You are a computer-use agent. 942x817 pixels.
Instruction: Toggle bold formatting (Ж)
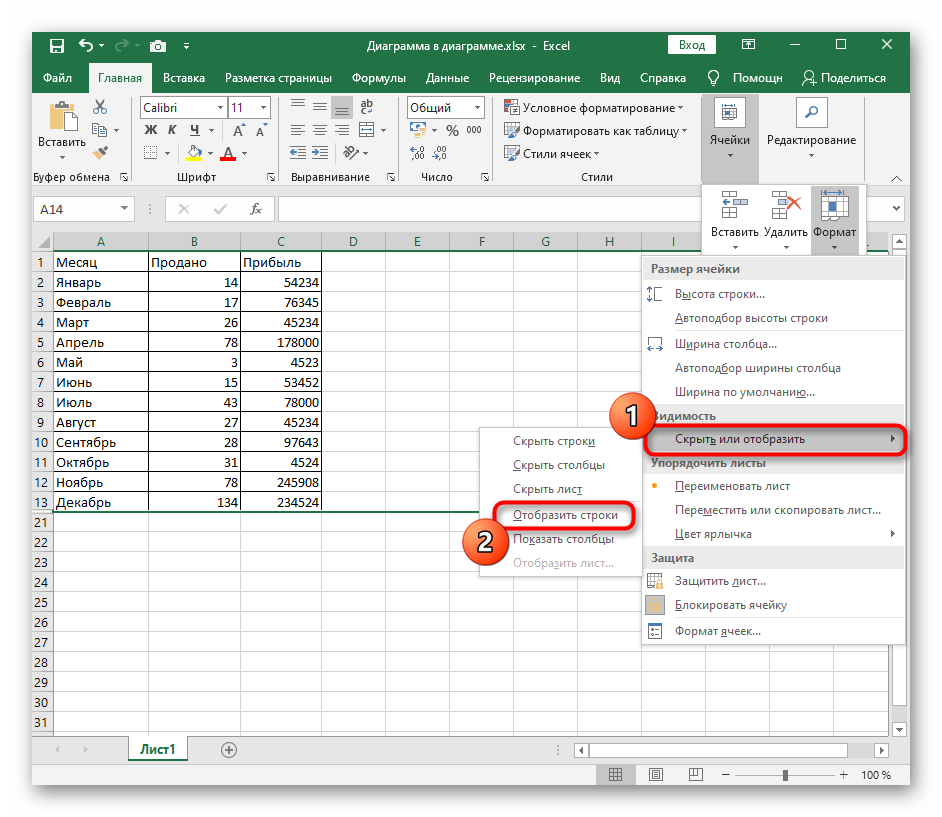click(x=151, y=131)
